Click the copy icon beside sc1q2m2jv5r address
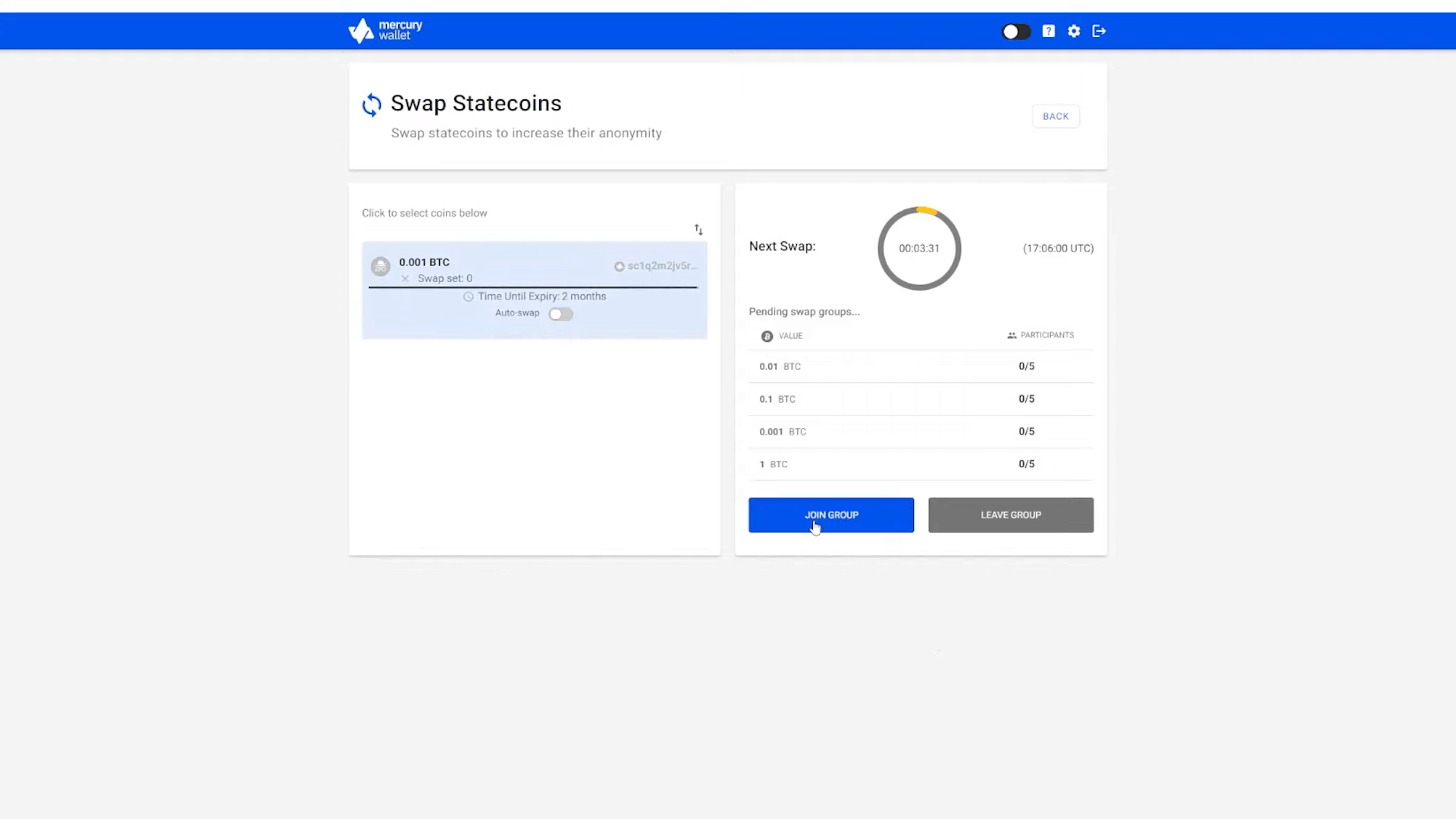This screenshot has height=819, width=1456. (x=619, y=266)
